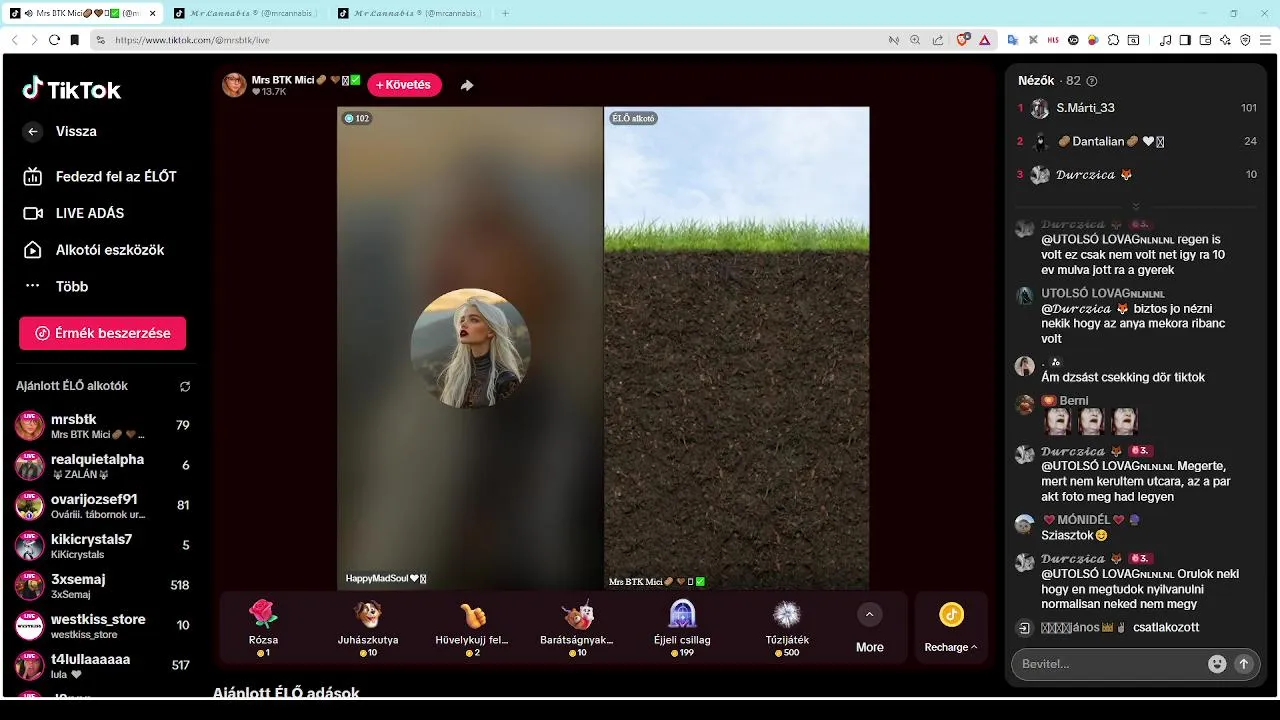Open the Recharge coin menu
This screenshot has width=1280, height=720.
point(951,628)
